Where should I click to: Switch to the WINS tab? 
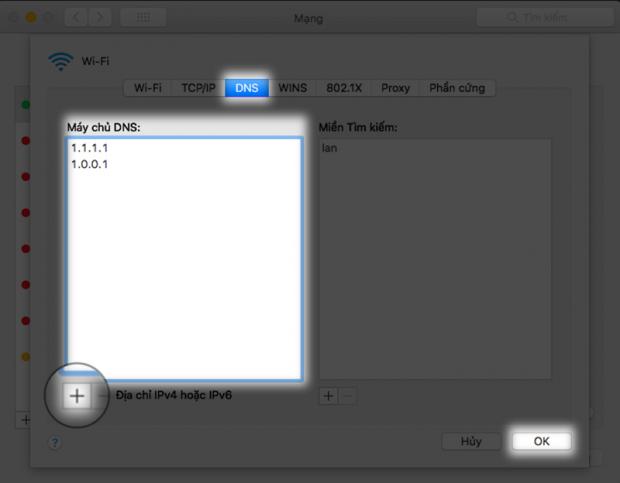293,88
